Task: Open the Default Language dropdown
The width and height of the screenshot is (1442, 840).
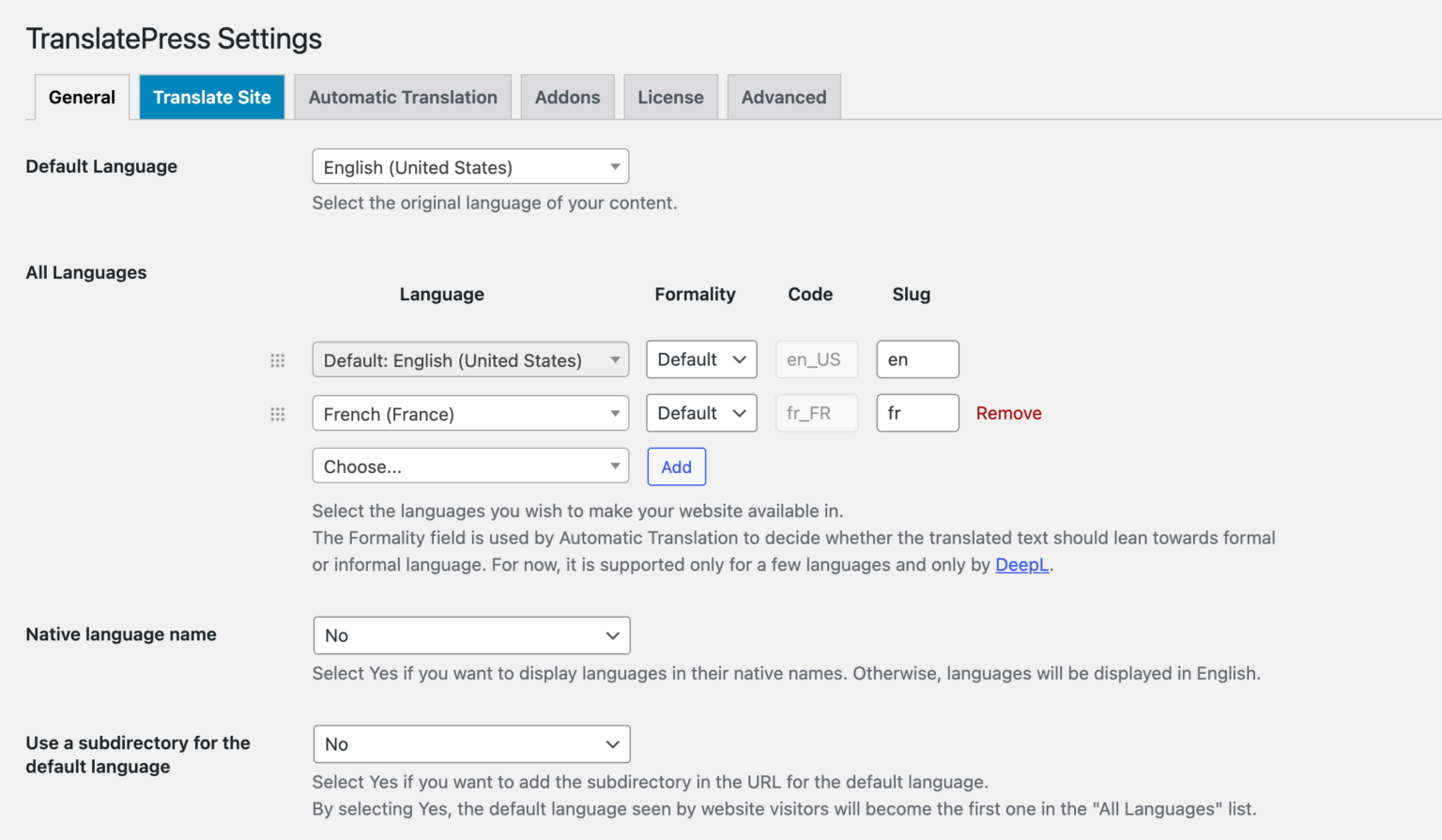Action: coord(469,166)
